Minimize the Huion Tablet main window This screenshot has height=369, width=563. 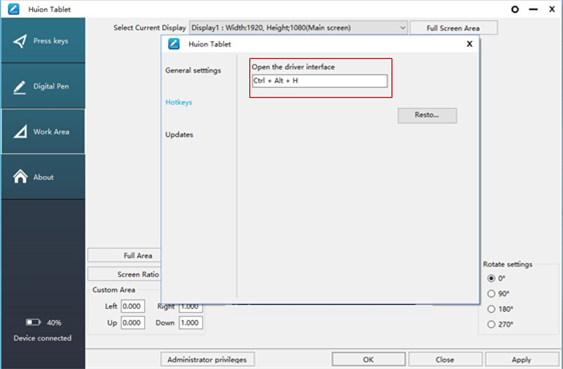pos(533,9)
